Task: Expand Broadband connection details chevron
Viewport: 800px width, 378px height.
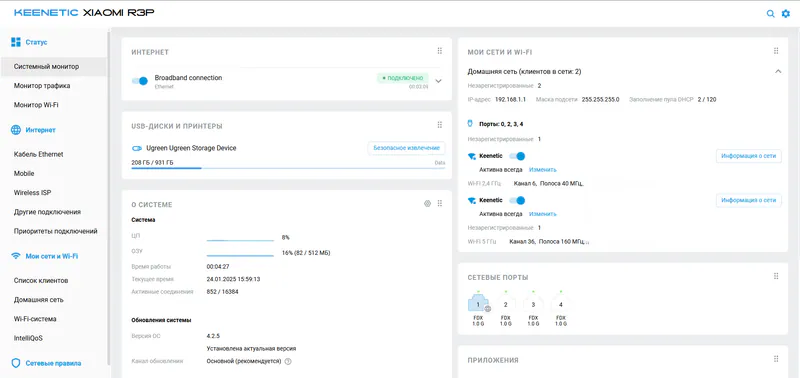Action: pos(438,81)
